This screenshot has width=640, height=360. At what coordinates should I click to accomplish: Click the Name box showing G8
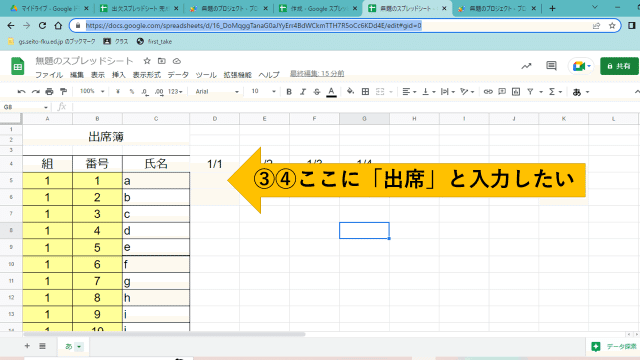25,107
